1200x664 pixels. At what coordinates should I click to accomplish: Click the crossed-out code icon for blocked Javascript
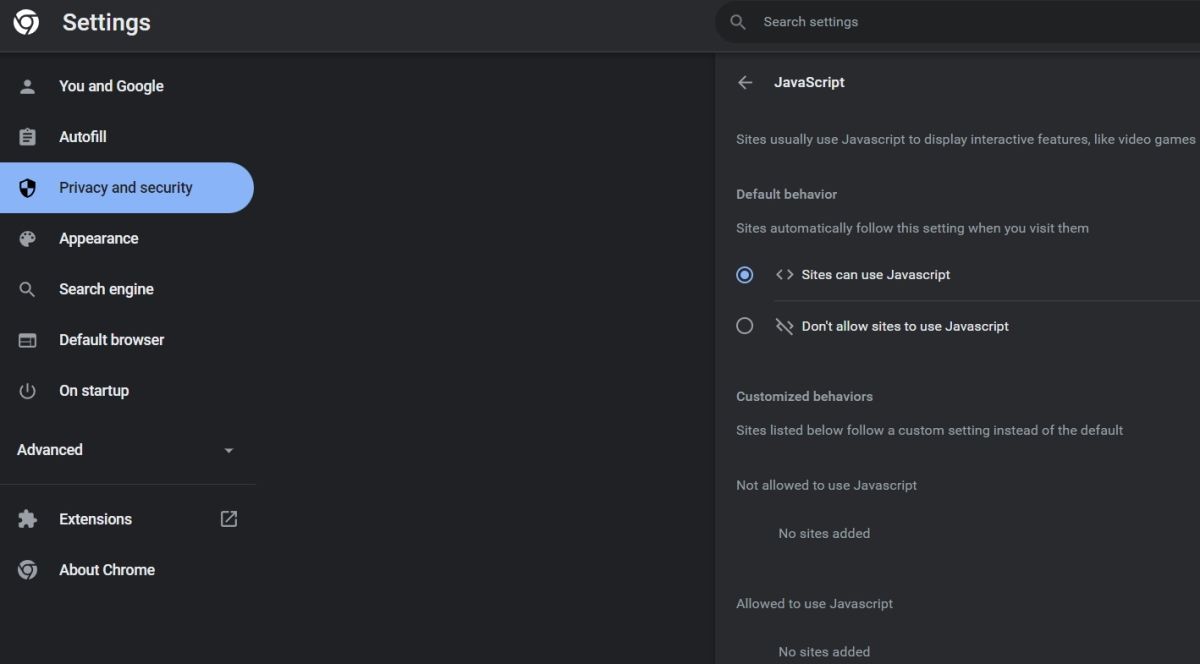tap(785, 326)
